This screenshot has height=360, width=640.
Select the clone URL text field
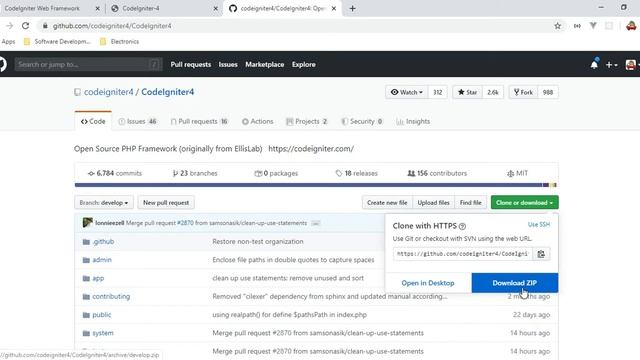[463, 254]
